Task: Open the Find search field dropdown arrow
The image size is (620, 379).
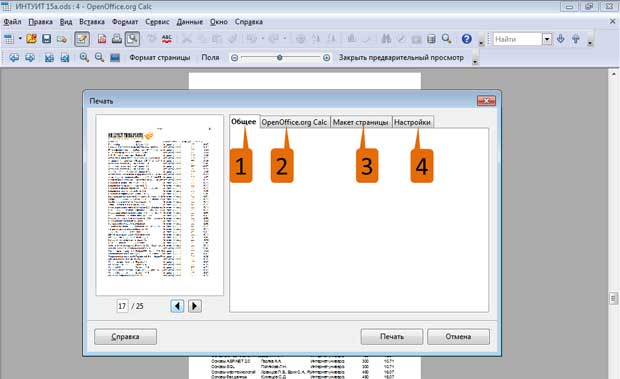Action: click(x=547, y=39)
